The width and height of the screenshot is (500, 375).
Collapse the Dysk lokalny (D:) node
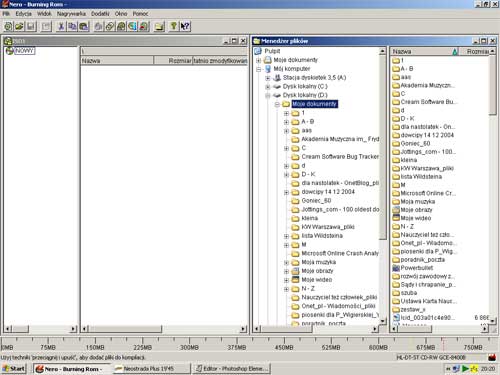[268, 95]
